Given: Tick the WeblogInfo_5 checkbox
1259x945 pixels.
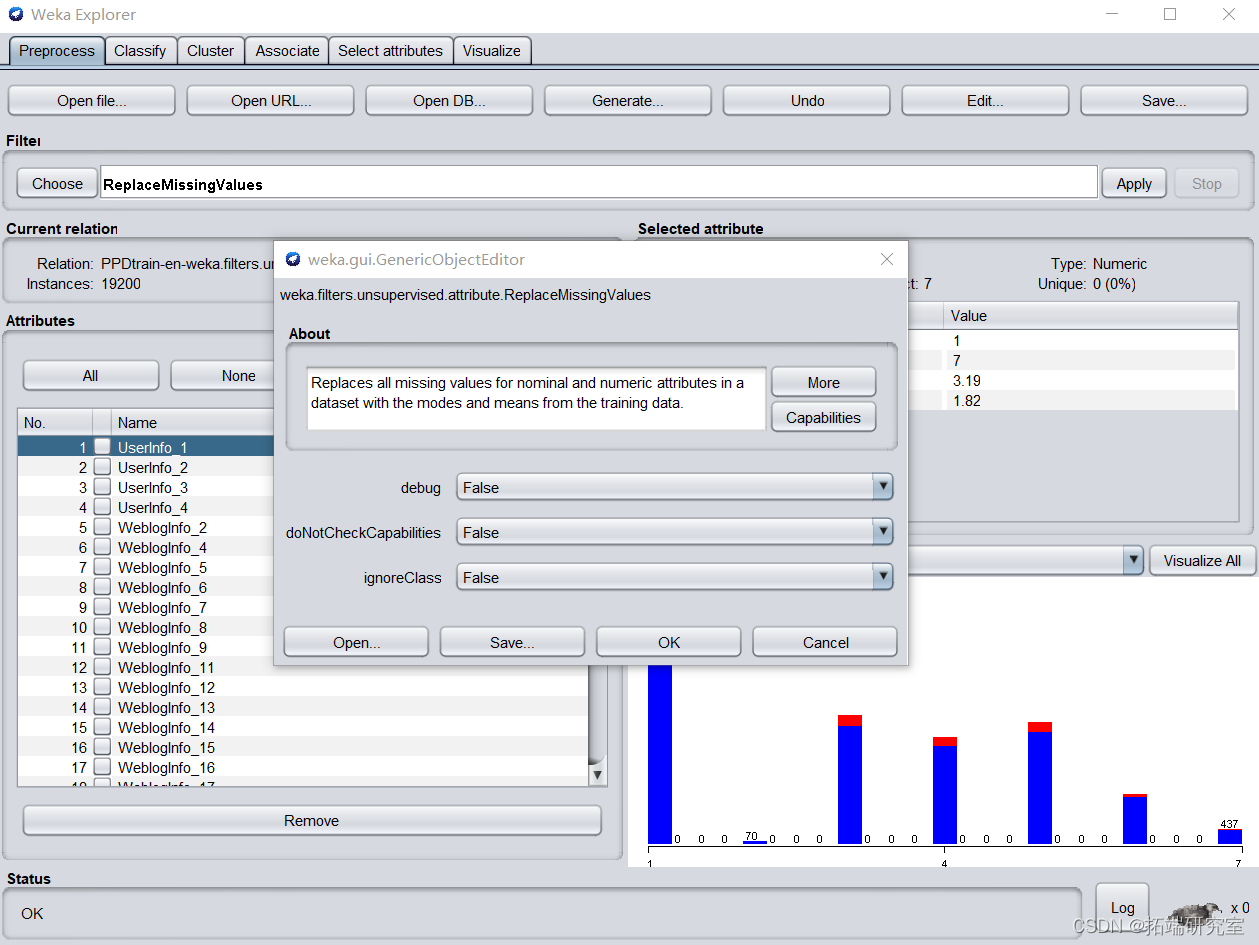Looking at the screenshot, I should click(x=102, y=567).
